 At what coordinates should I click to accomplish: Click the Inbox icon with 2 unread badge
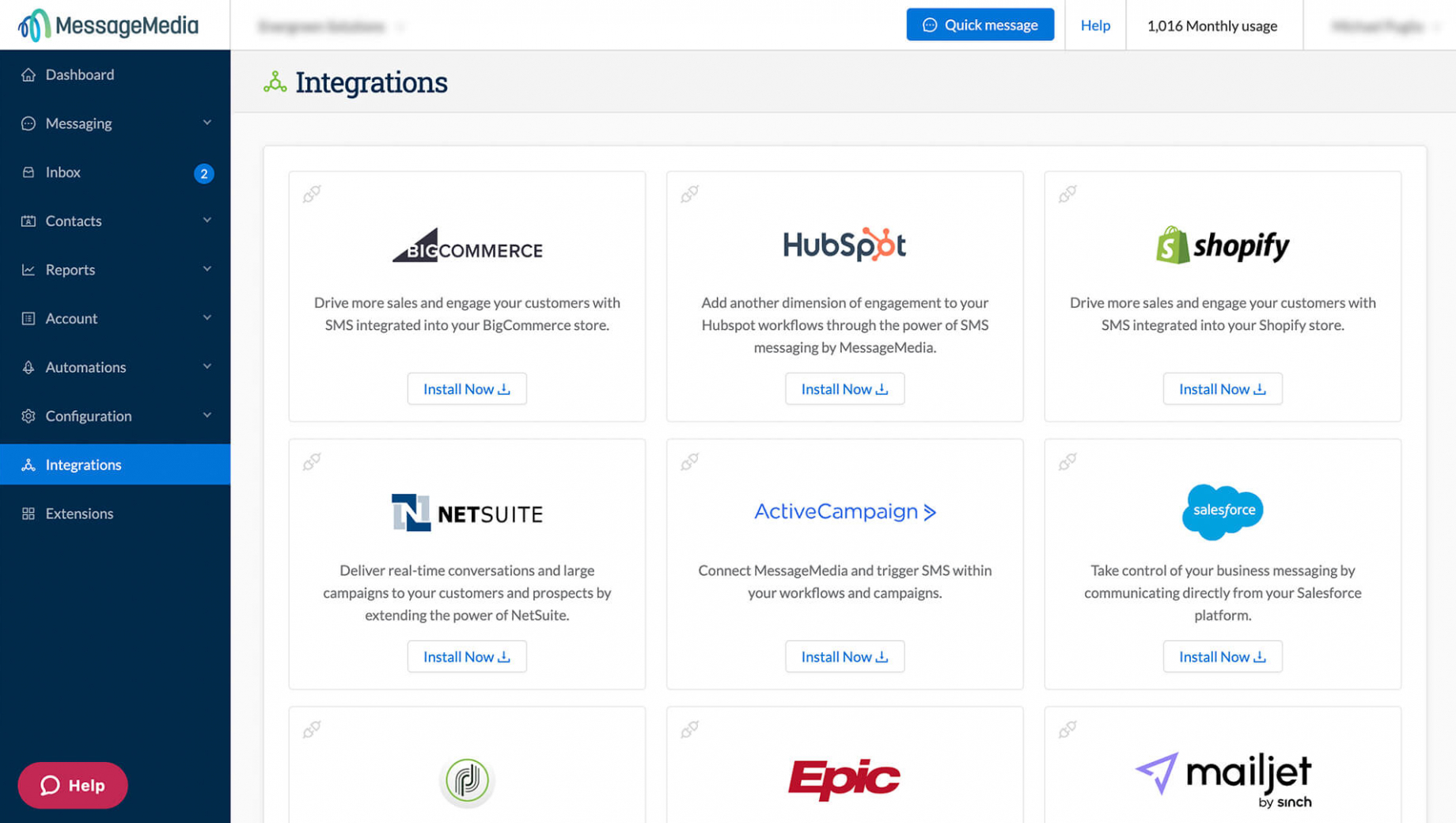coord(28,173)
